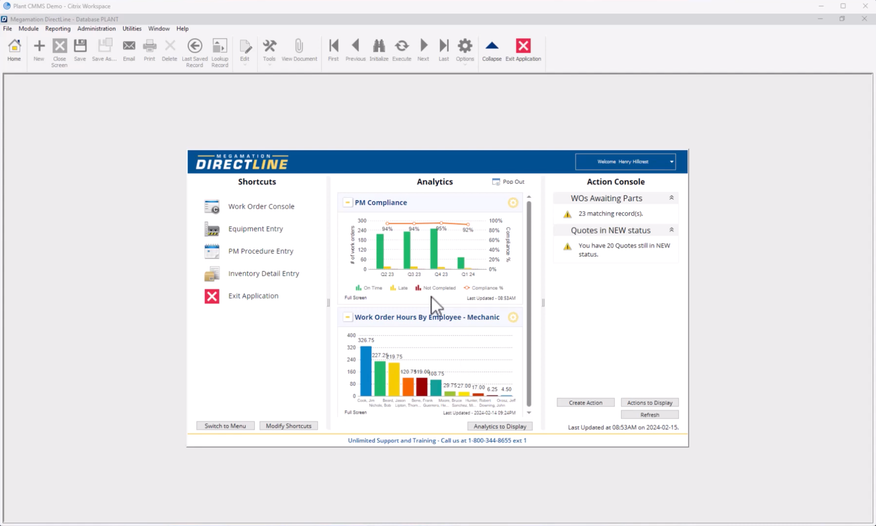Click Pop Out in the Analytics panel
Screen dimensions: 876x526
(x=509, y=182)
